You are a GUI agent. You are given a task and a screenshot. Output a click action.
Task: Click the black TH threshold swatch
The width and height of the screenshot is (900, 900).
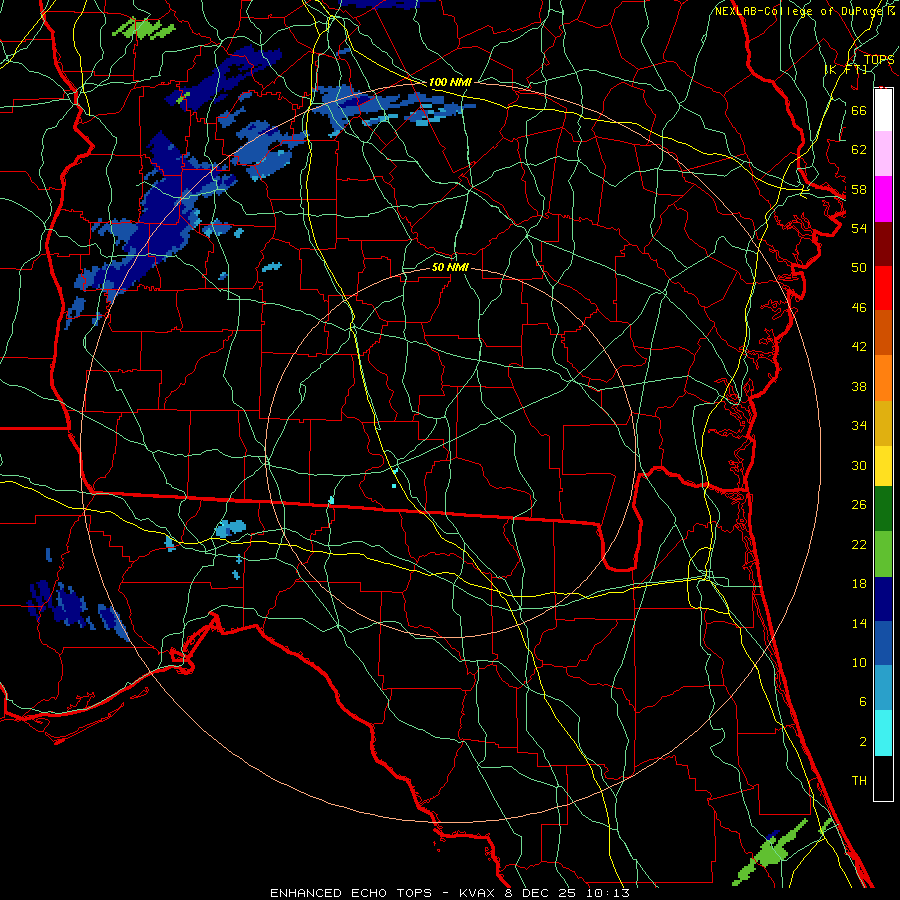(883, 778)
